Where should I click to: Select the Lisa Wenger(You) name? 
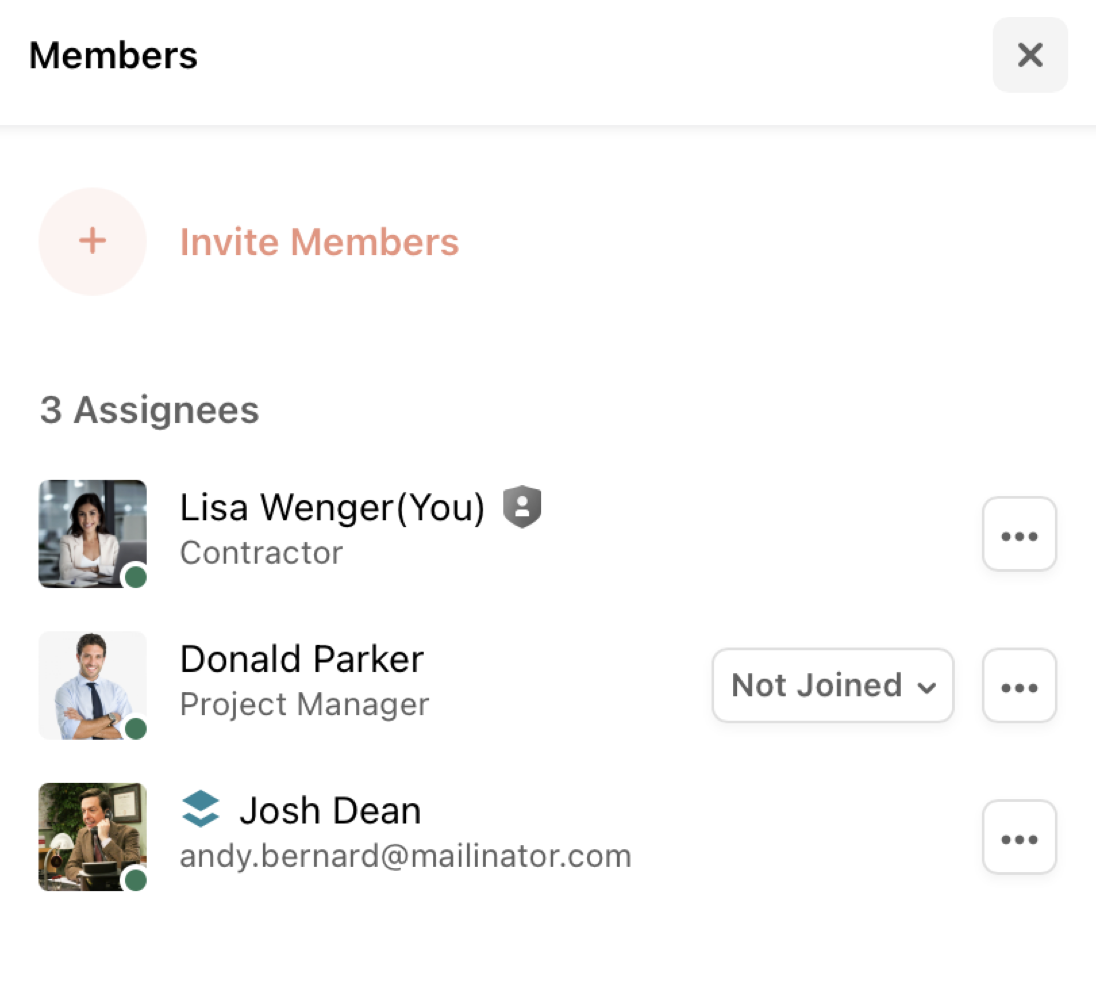tap(332, 508)
